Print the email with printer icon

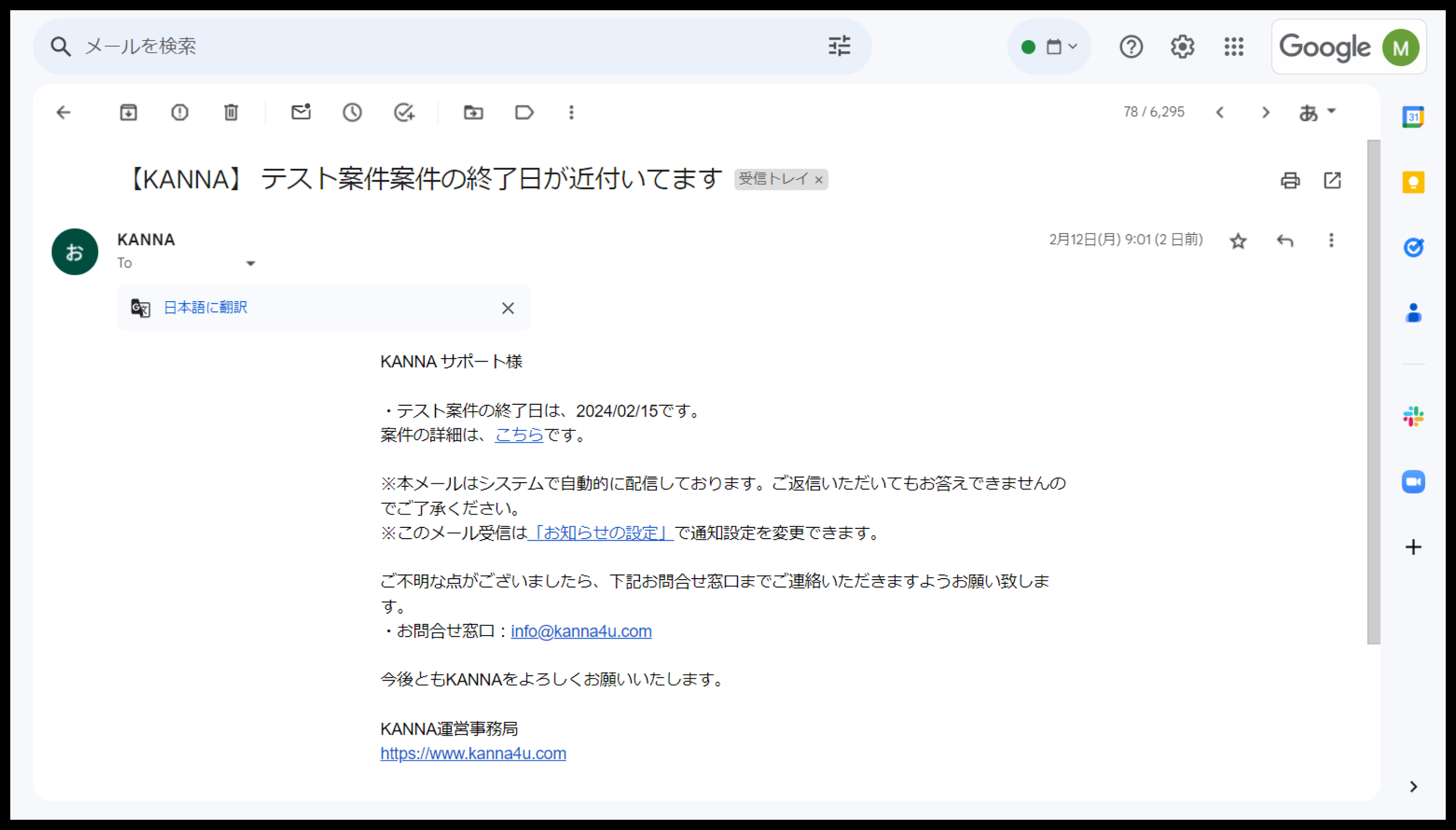click(1290, 180)
